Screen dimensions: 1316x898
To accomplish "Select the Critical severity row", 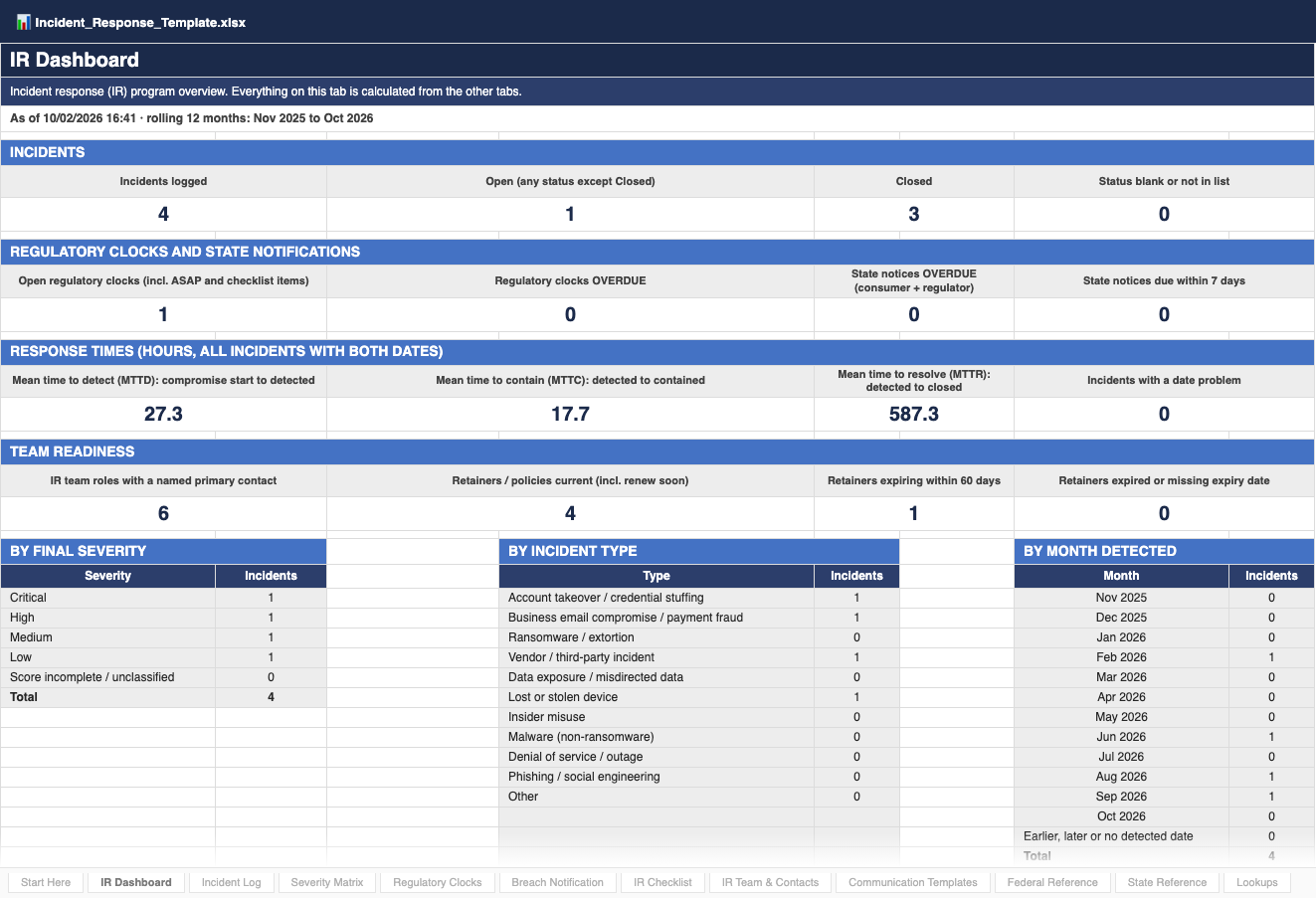I will pyautogui.click(x=163, y=598).
